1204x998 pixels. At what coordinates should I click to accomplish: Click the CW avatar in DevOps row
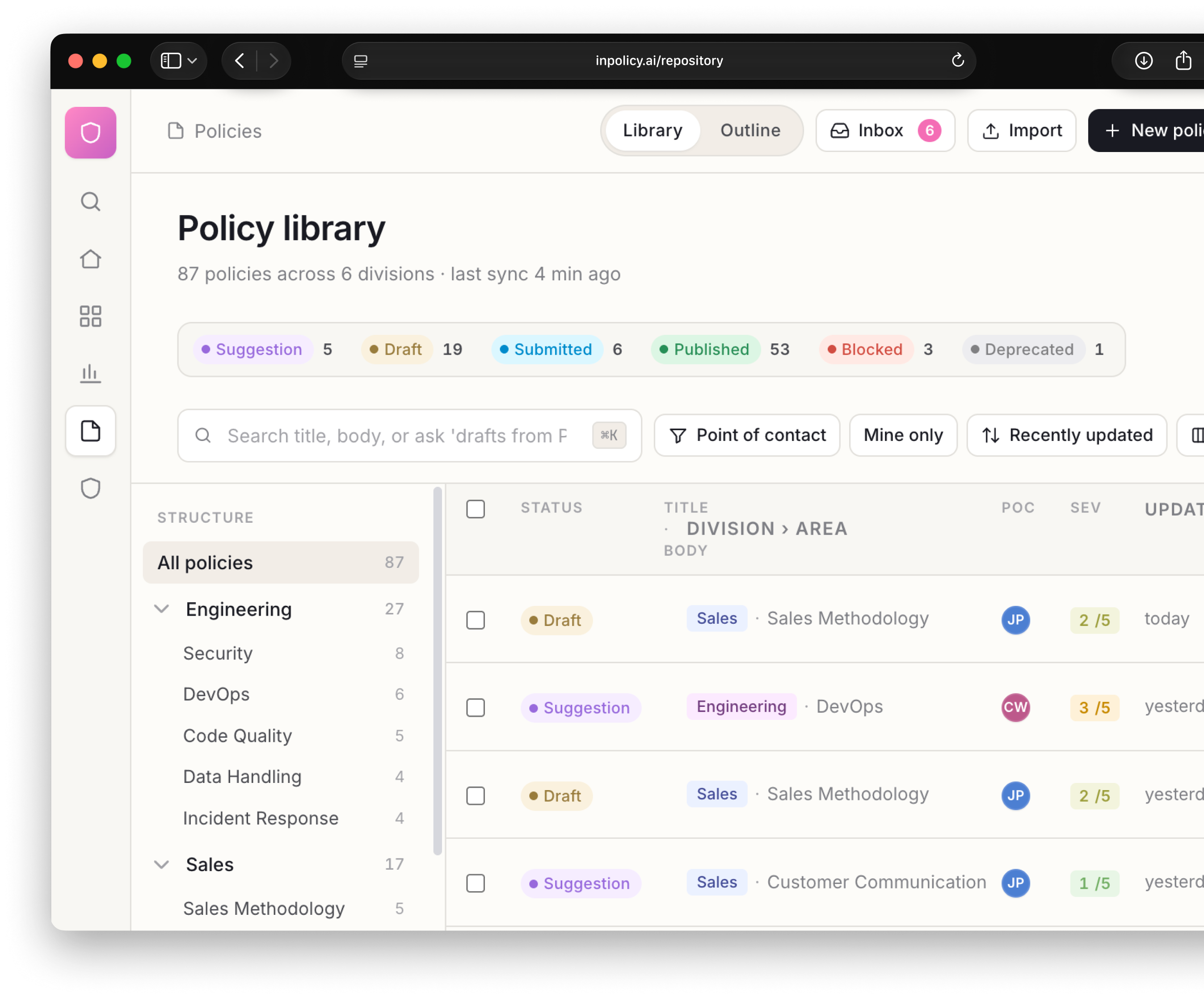(x=1015, y=707)
